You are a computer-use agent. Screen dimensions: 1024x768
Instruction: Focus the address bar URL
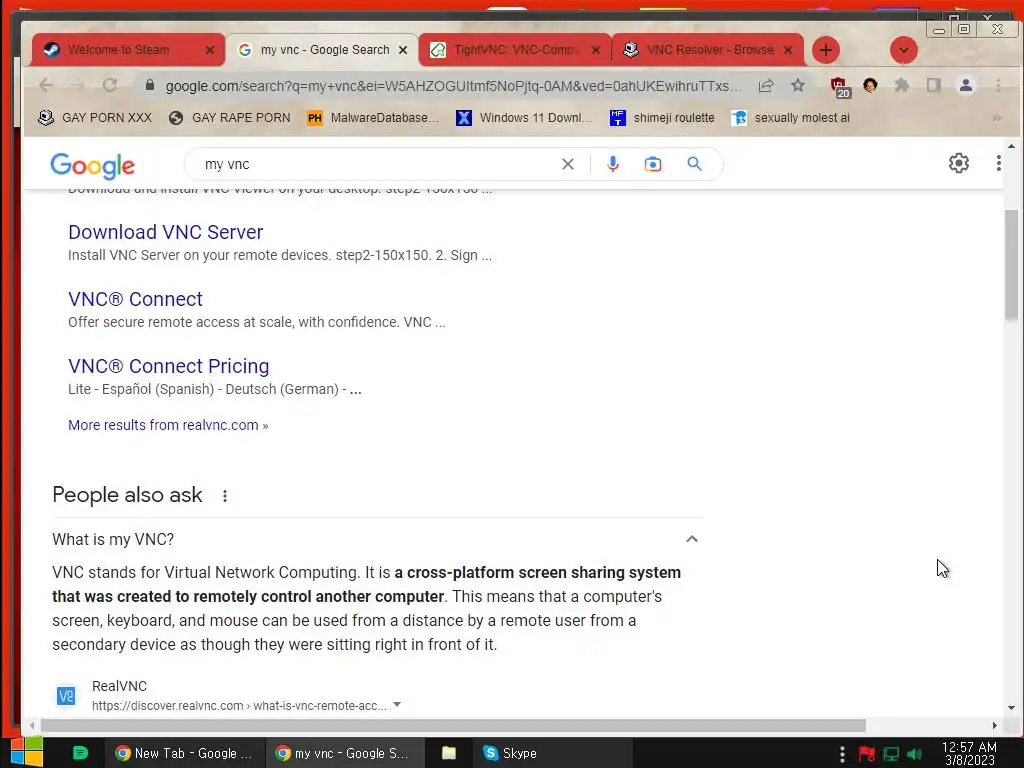click(453, 86)
